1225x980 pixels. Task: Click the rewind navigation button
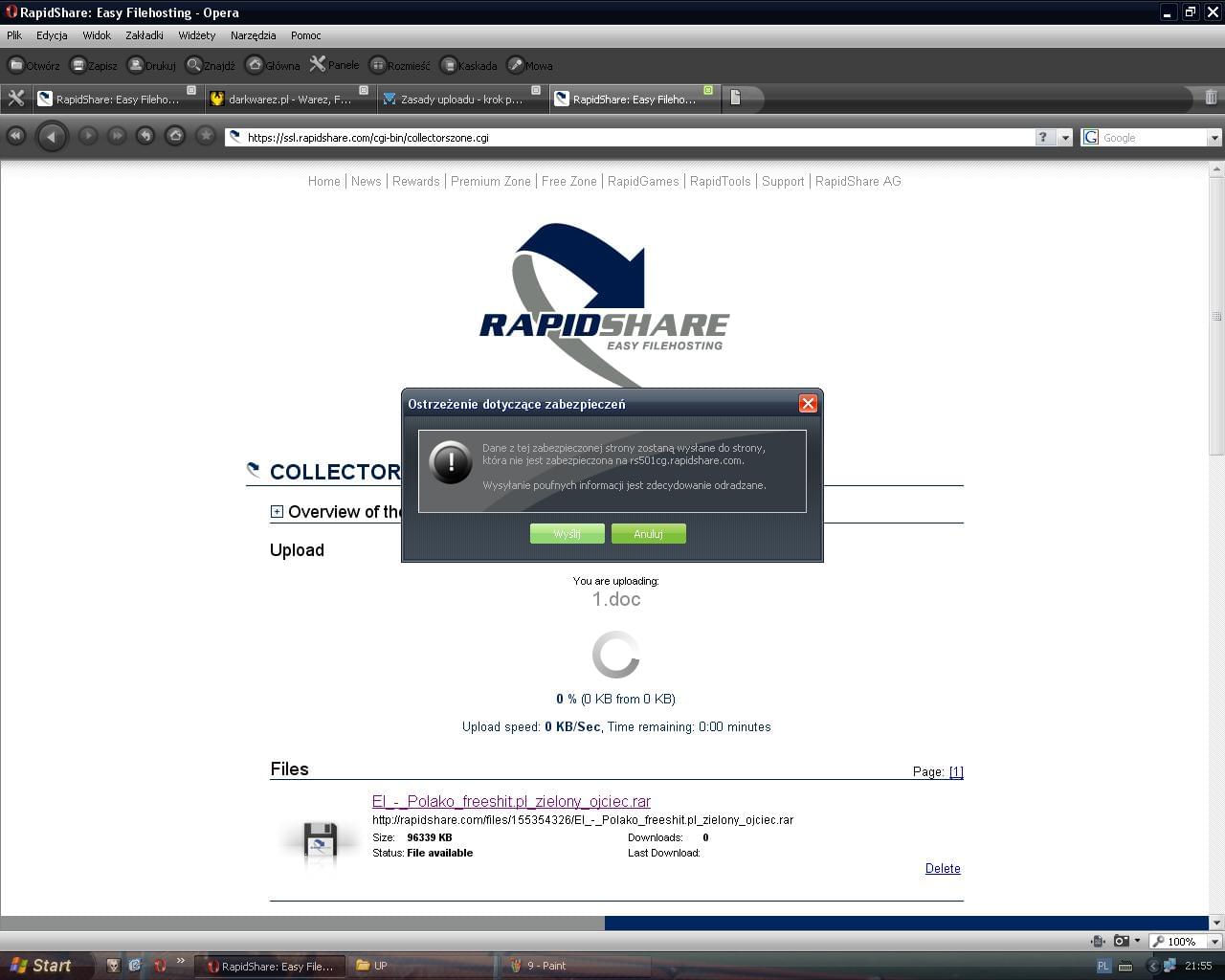coord(15,136)
